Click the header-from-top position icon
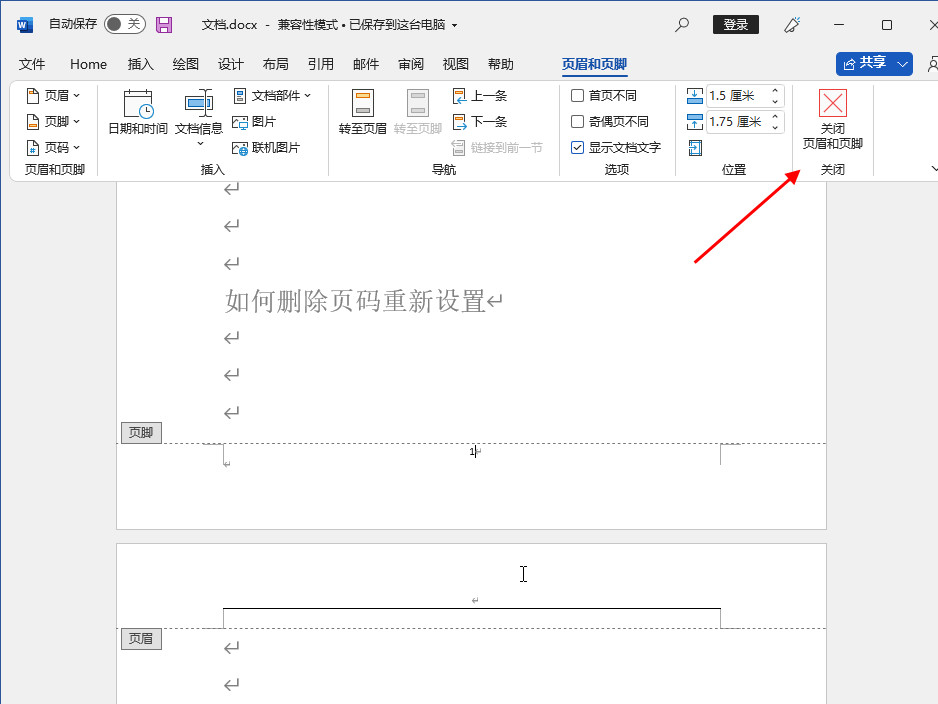Image resolution: width=938 pixels, height=704 pixels. (x=695, y=96)
